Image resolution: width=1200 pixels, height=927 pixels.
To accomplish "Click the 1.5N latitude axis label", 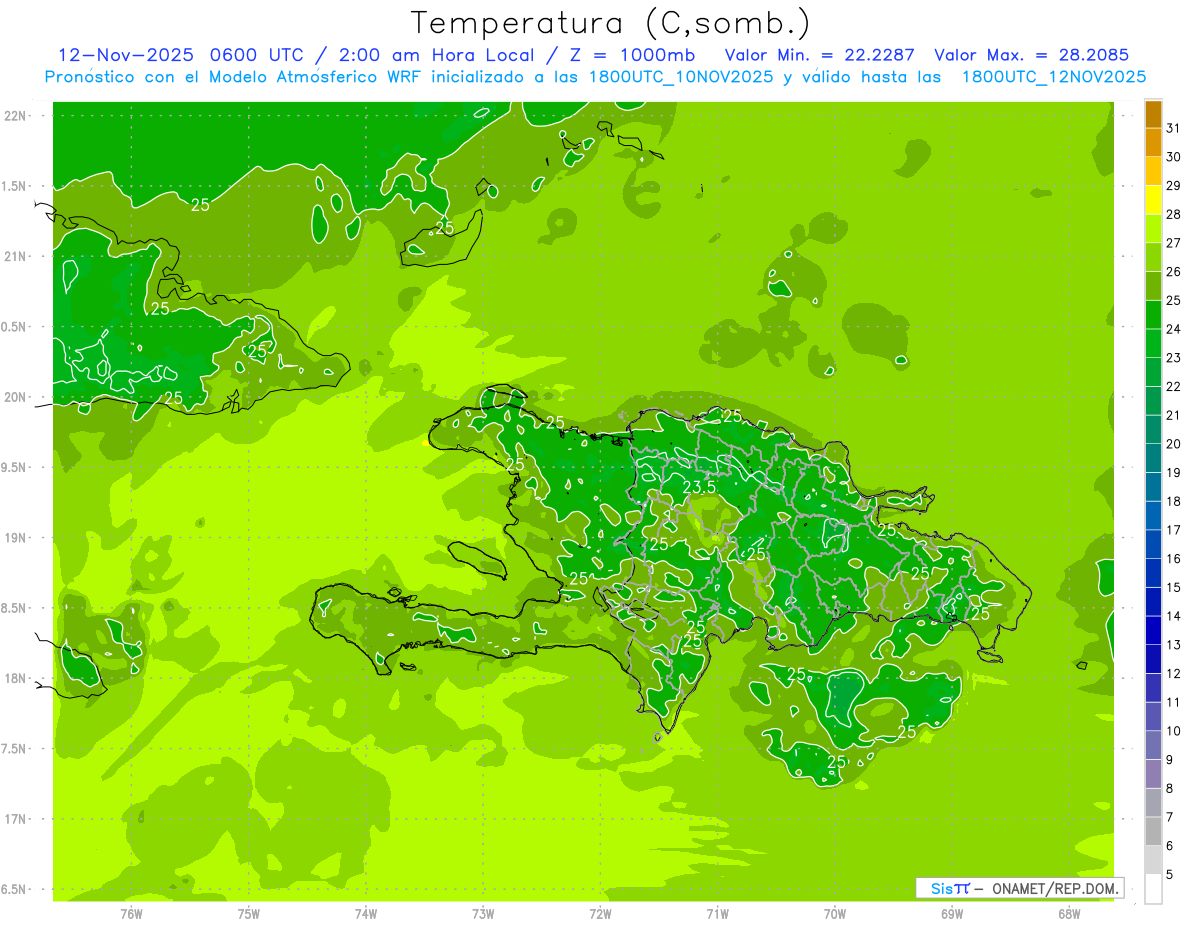I will [x=14, y=186].
